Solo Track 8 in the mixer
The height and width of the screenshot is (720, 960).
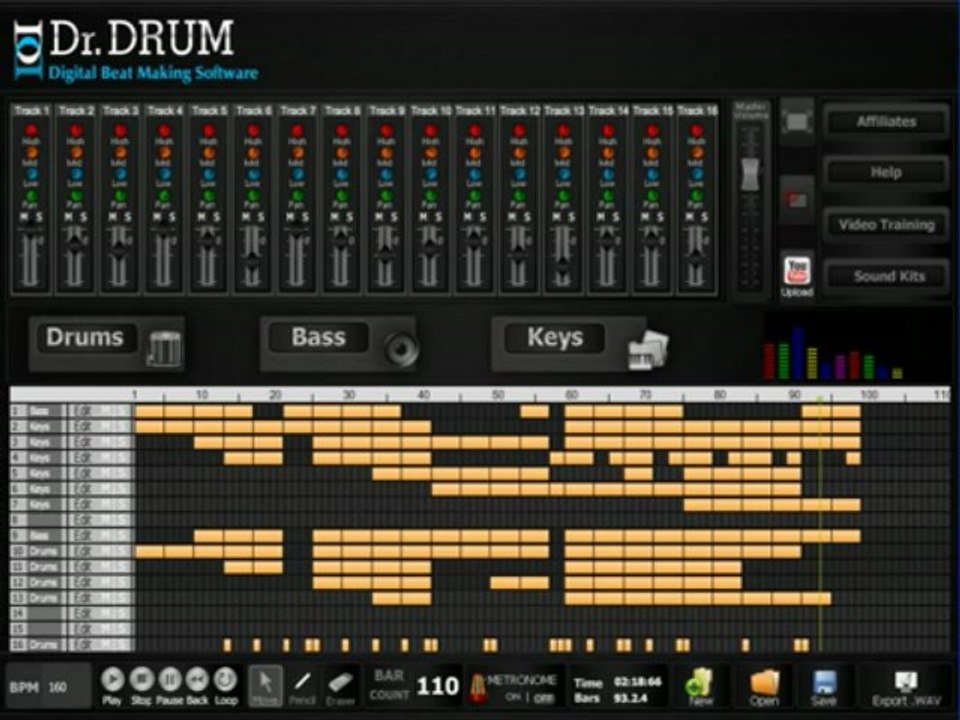click(350, 217)
